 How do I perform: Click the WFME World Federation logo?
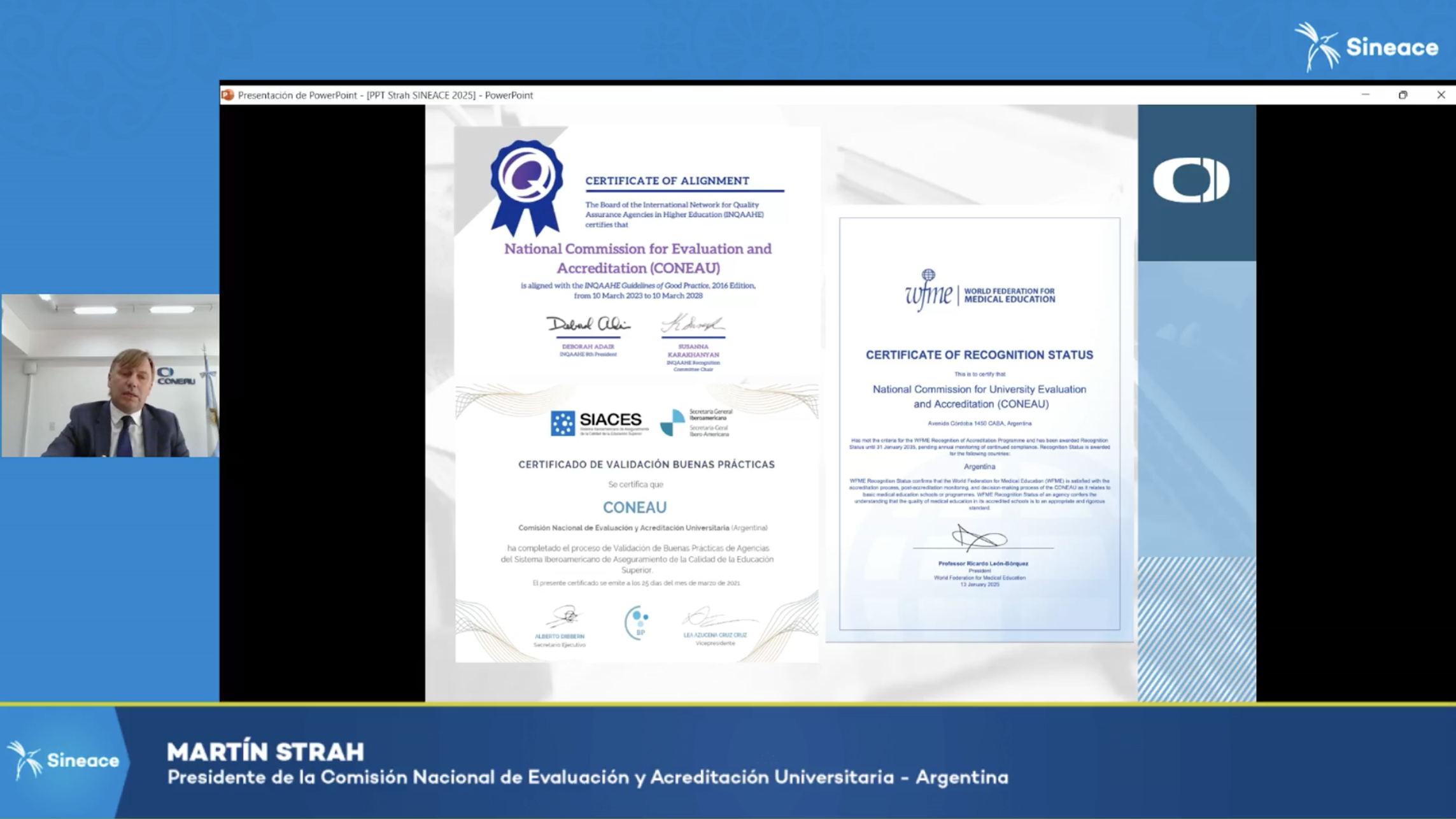coord(980,290)
